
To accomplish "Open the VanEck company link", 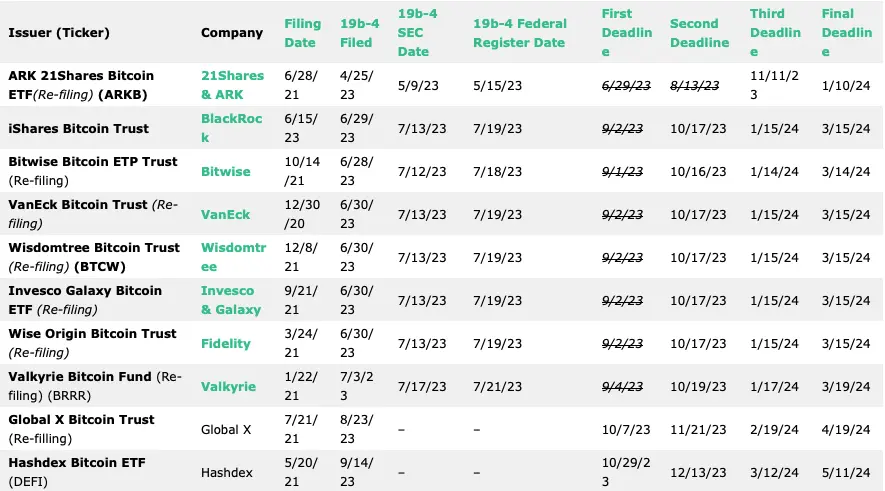I will [225, 214].
